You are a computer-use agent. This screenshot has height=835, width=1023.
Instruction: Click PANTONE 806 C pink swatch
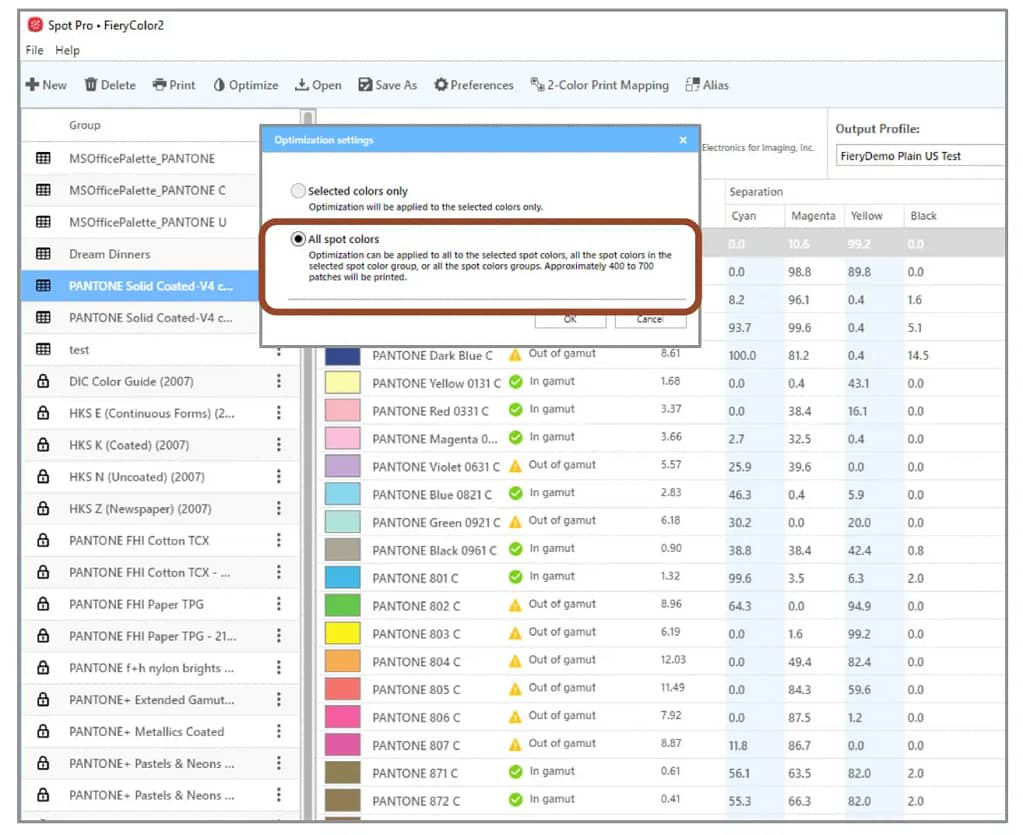tap(343, 717)
